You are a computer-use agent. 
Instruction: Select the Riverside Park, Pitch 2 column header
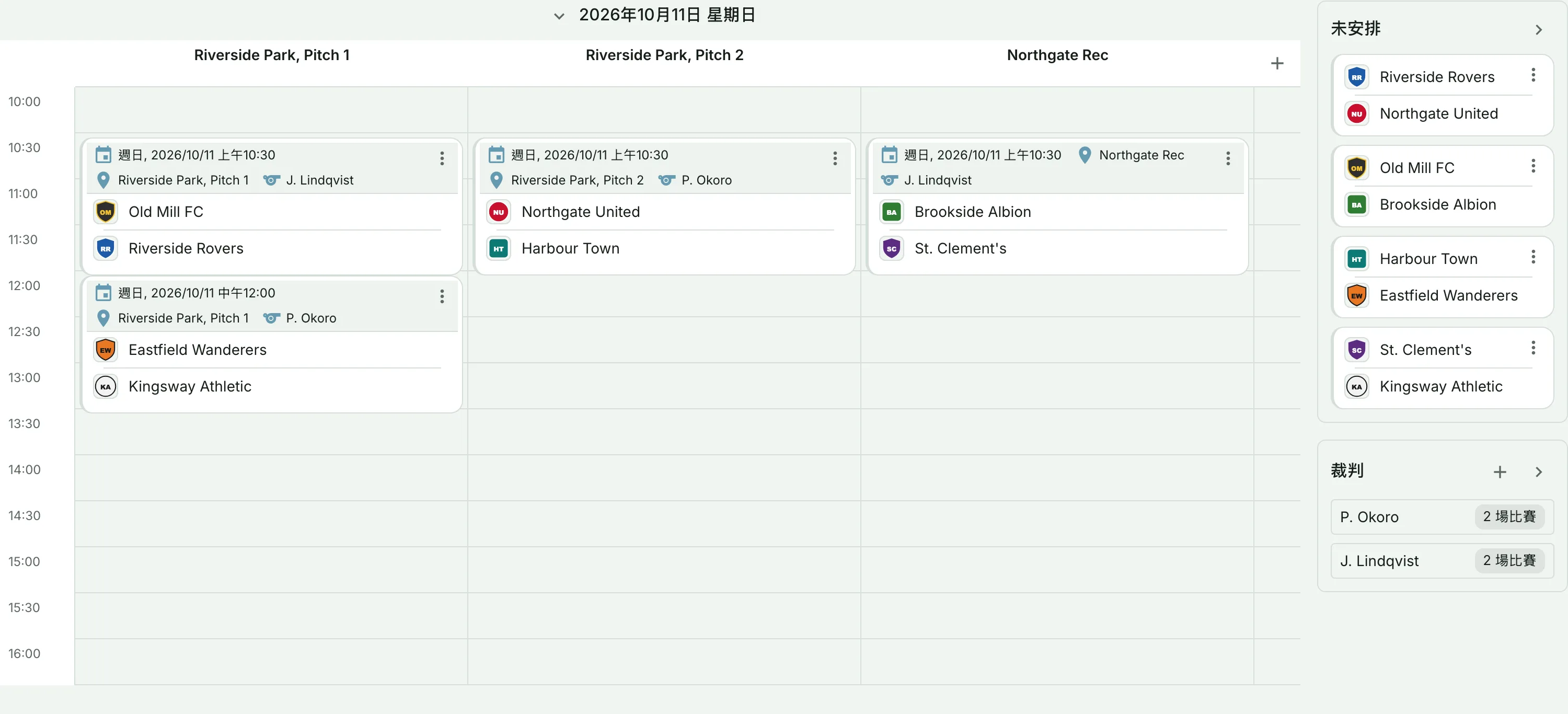[664, 55]
